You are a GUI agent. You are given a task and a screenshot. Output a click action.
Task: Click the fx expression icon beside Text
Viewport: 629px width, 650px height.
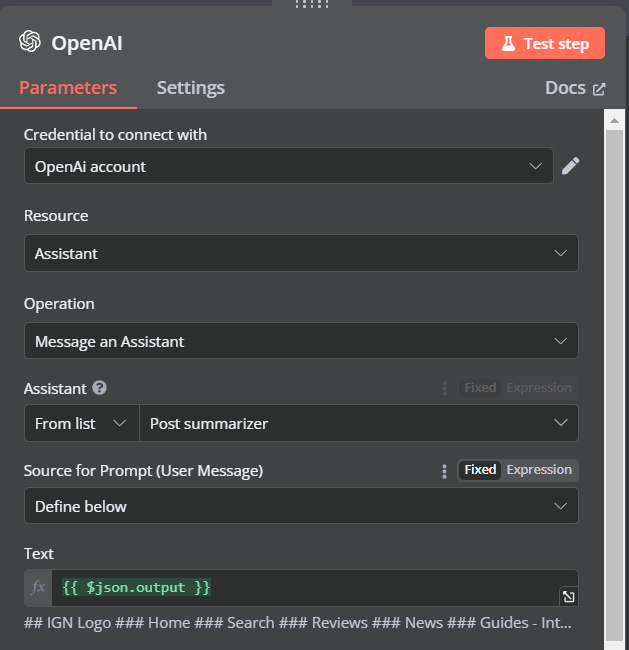tap(38, 587)
